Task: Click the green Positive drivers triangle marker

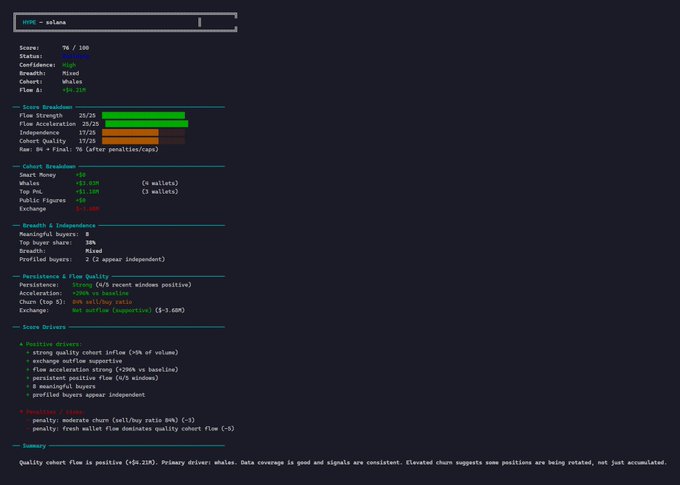Action: click(x=21, y=344)
